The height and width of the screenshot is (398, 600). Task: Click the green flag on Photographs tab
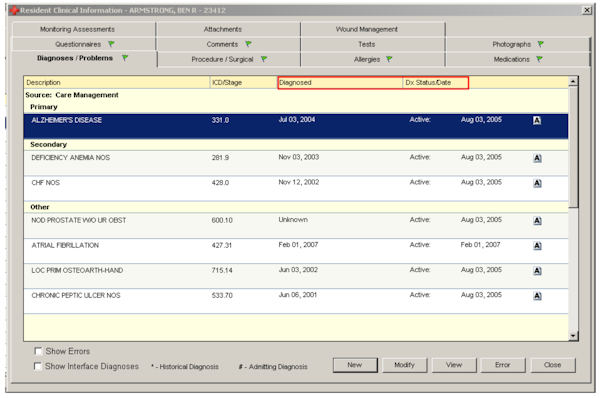pos(541,44)
